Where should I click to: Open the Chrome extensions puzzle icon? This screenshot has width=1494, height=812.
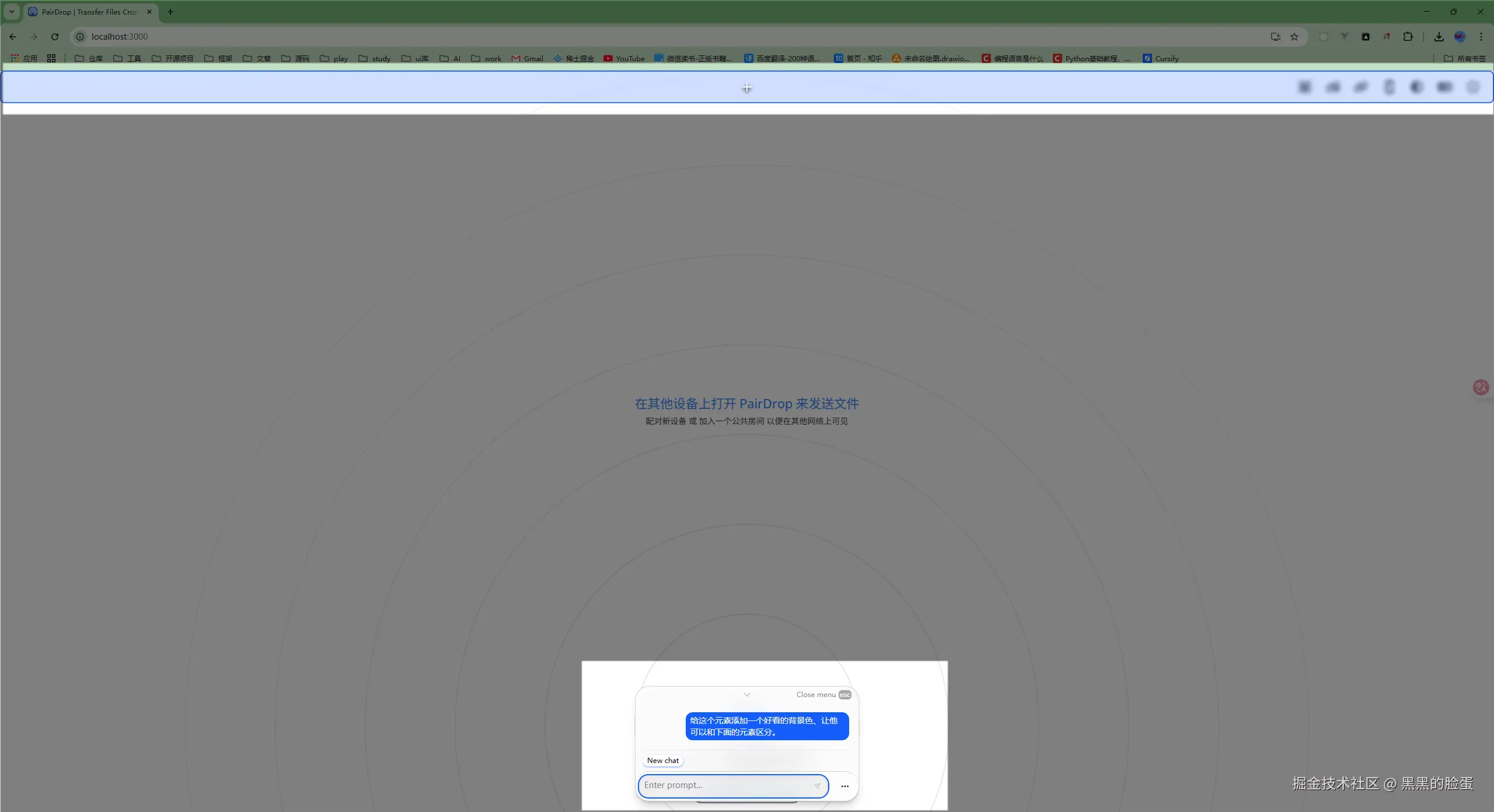1408,37
